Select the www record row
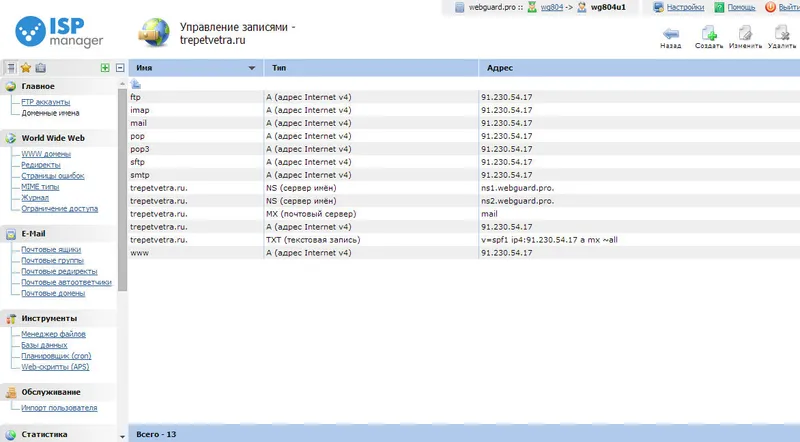 coord(464,253)
